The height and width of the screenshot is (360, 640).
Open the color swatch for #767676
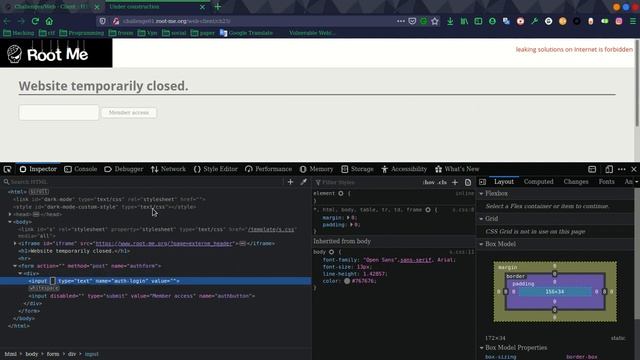click(347, 281)
